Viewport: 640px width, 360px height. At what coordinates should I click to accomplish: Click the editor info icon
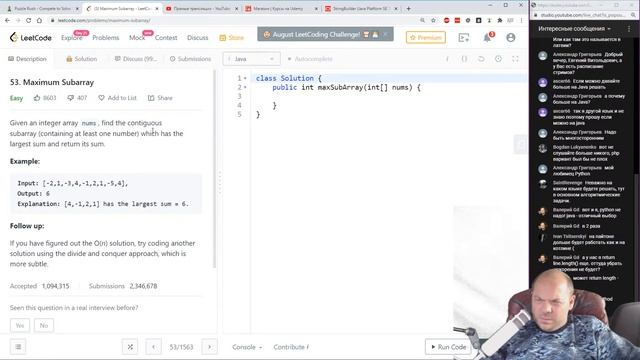click(x=447, y=59)
